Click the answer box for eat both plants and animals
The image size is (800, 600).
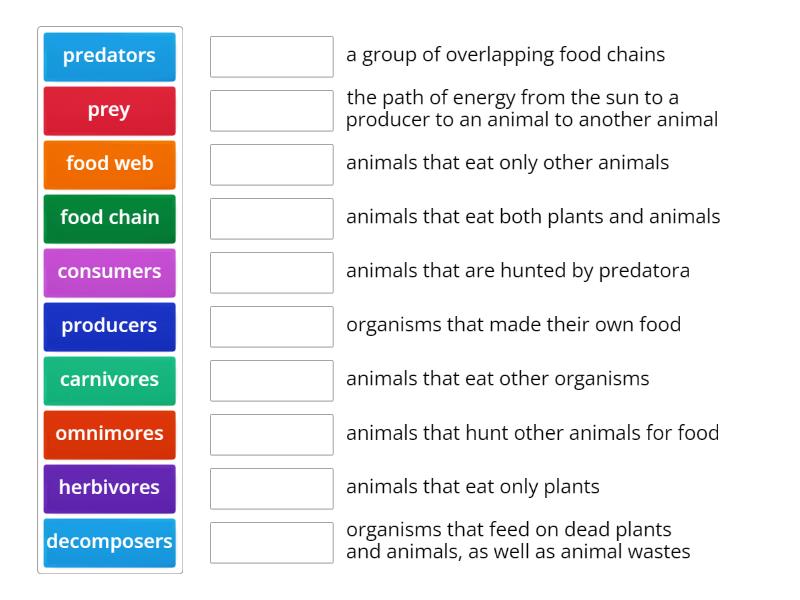271,218
